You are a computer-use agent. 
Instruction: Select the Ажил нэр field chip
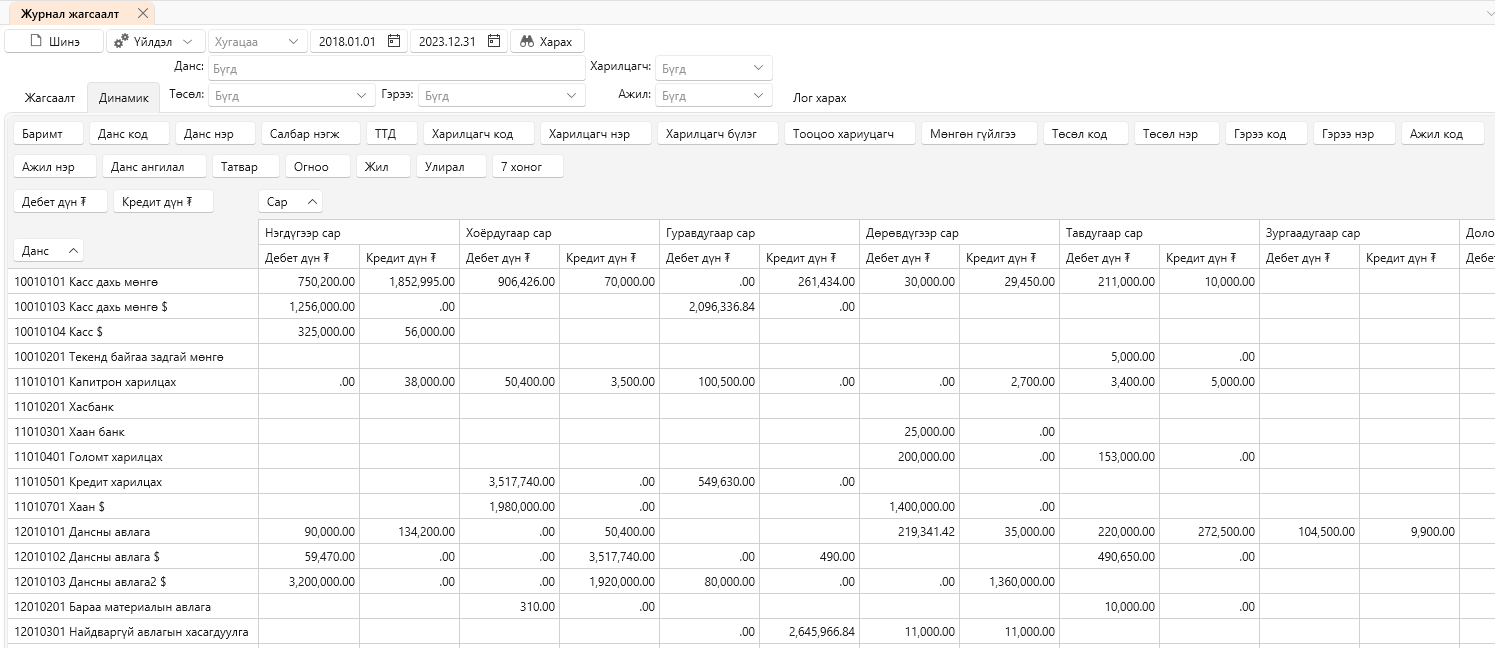[x=56, y=167]
